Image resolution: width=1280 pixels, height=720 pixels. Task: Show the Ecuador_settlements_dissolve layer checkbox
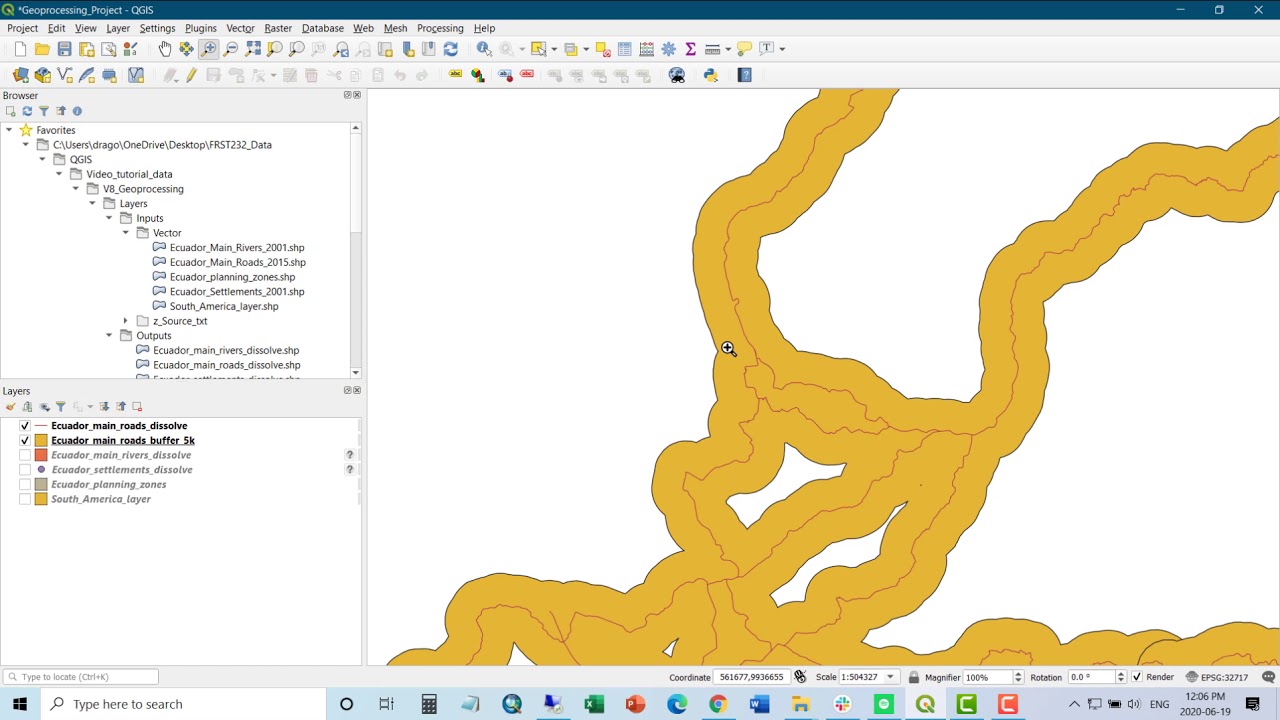point(25,470)
